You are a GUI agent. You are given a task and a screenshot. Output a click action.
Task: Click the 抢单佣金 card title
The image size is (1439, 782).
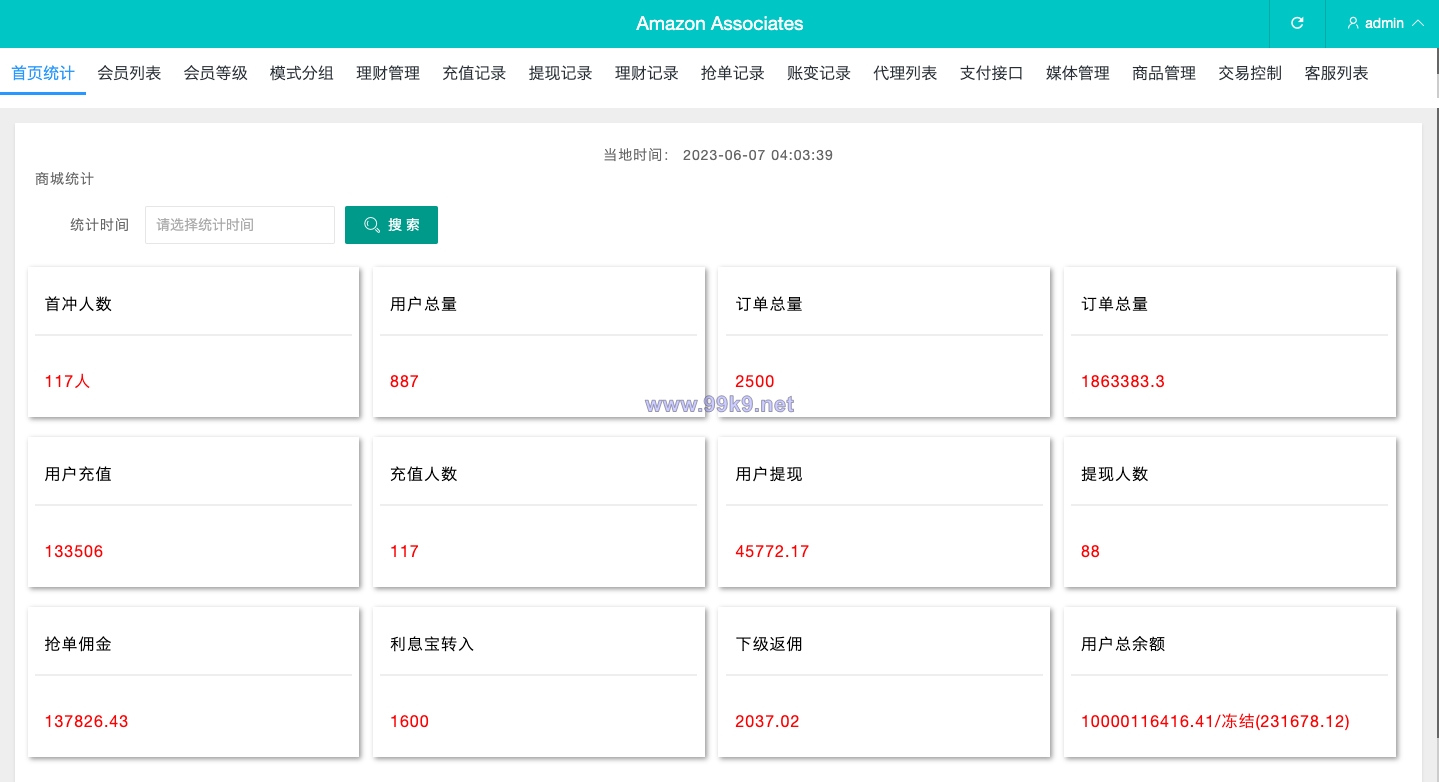tap(78, 644)
